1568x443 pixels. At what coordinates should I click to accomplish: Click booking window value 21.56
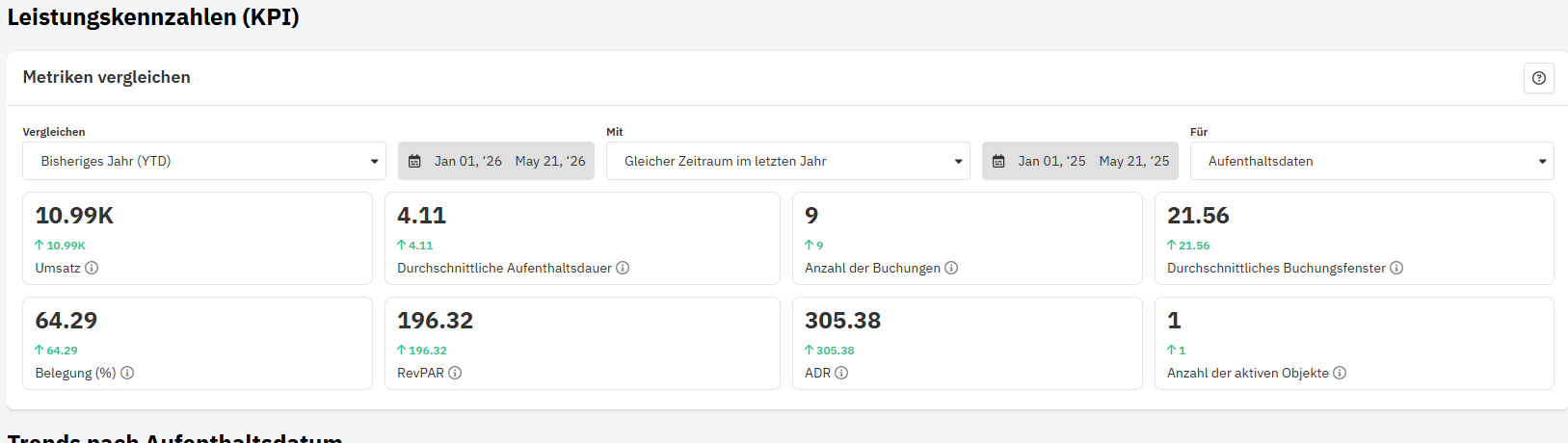pyautogui.click(x=1198, y=216)
